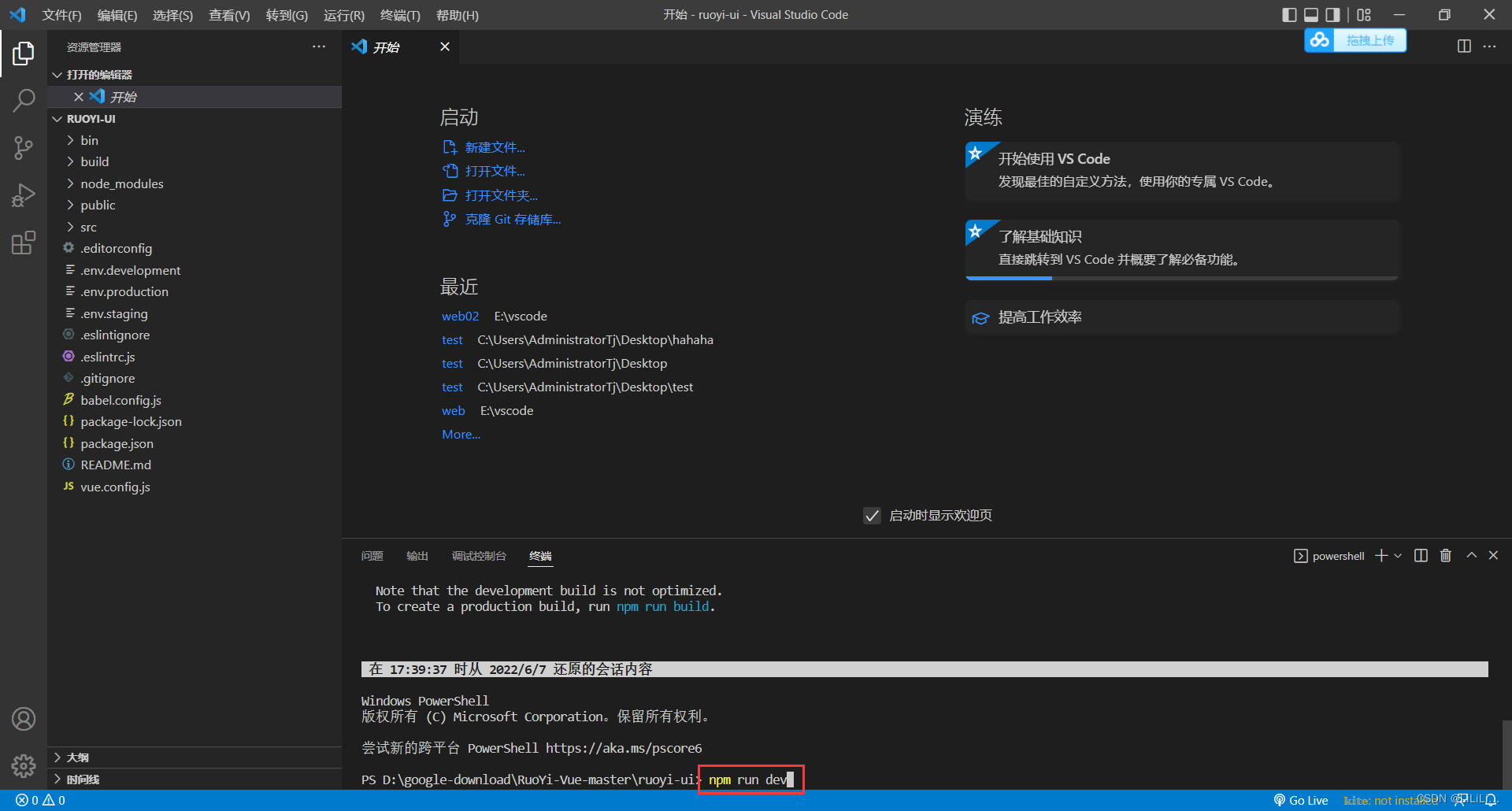1512x811 pixels.
Task: Open Source Control view
Action: tap(24, 147)
